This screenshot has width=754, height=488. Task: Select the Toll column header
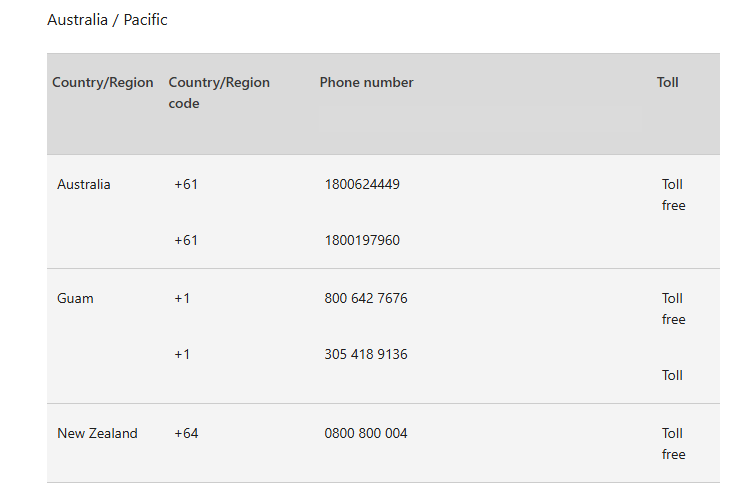[x=667, y=83]
